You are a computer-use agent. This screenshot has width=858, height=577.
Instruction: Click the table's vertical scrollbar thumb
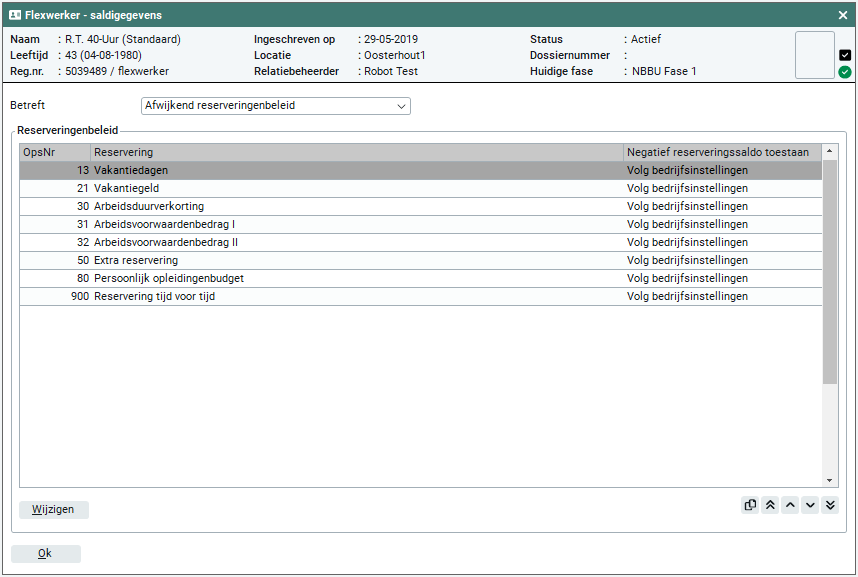pos(829,270)
